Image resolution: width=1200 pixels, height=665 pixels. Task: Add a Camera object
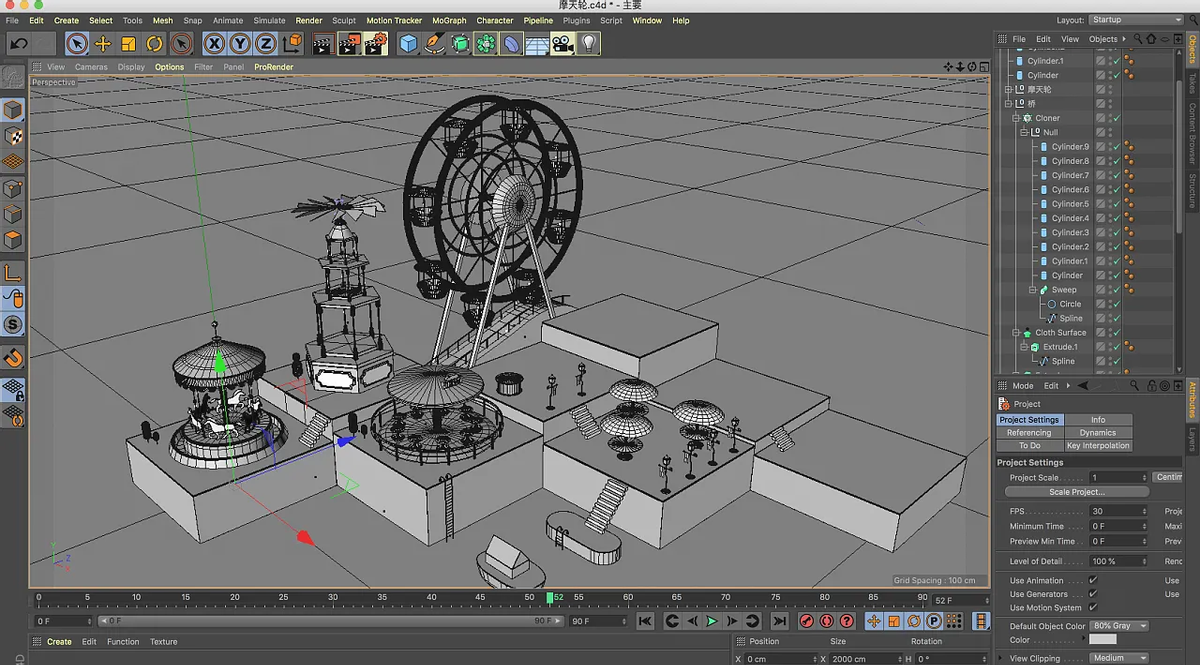click(x=563, y=43)
